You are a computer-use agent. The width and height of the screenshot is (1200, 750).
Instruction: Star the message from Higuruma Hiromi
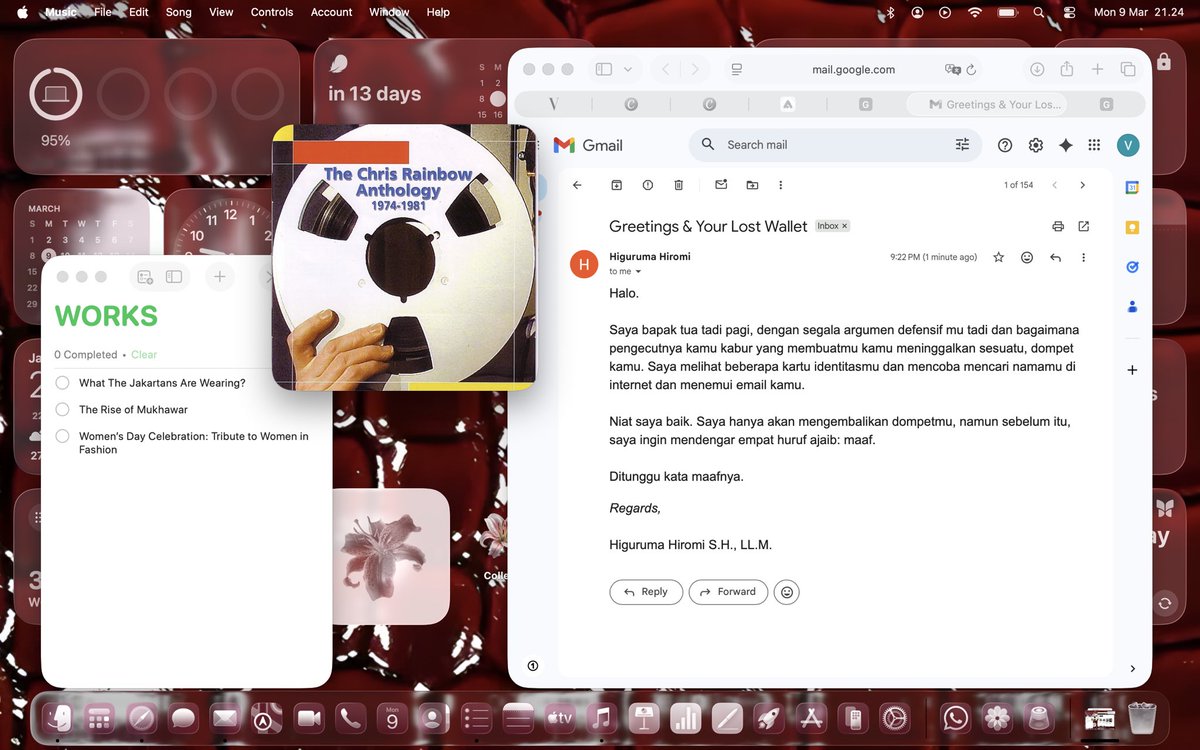tap(998, 257)
